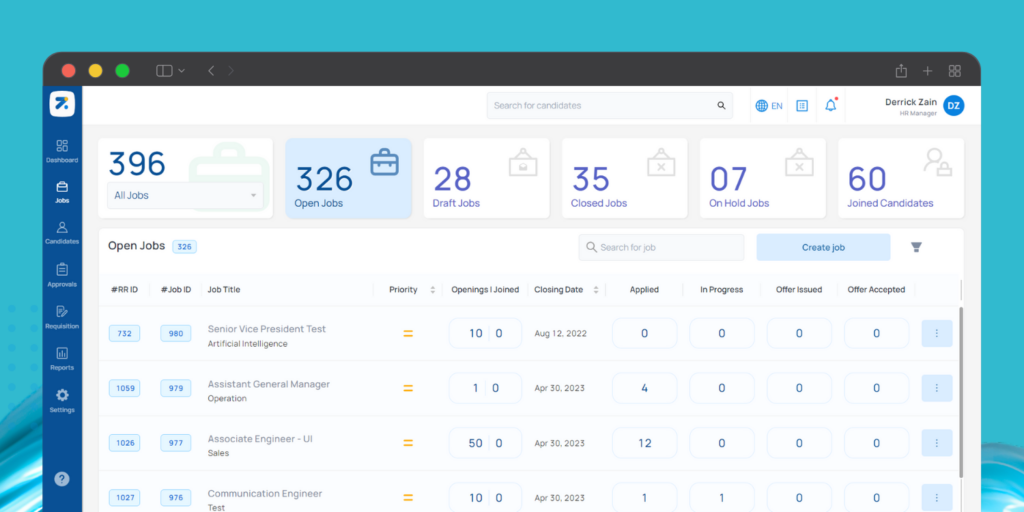Open the filter icon beside Create job
The height and width of the screenshot is (512, 1024).
click(916, 247)
